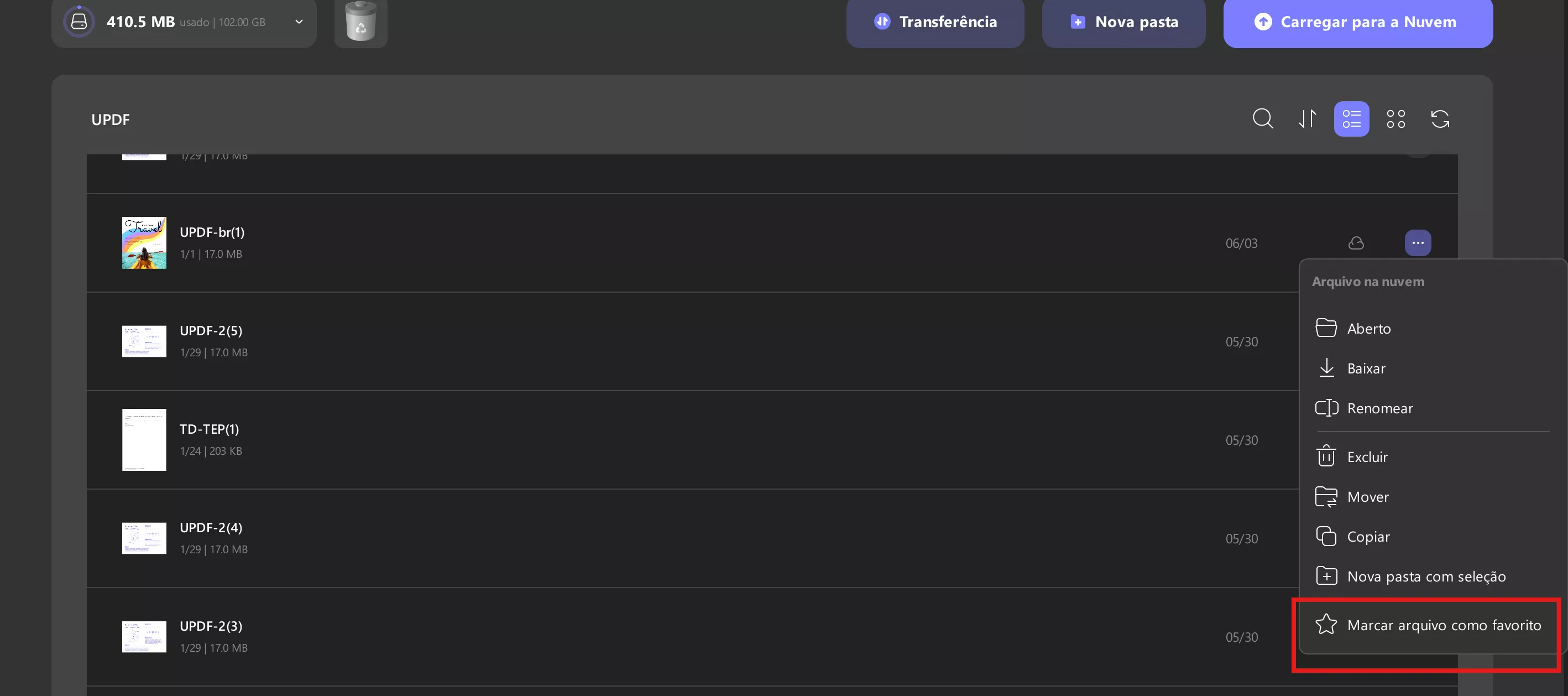Select the UPDF-2(4) file name
The image size is (1568, 696).
click(211, 527)
